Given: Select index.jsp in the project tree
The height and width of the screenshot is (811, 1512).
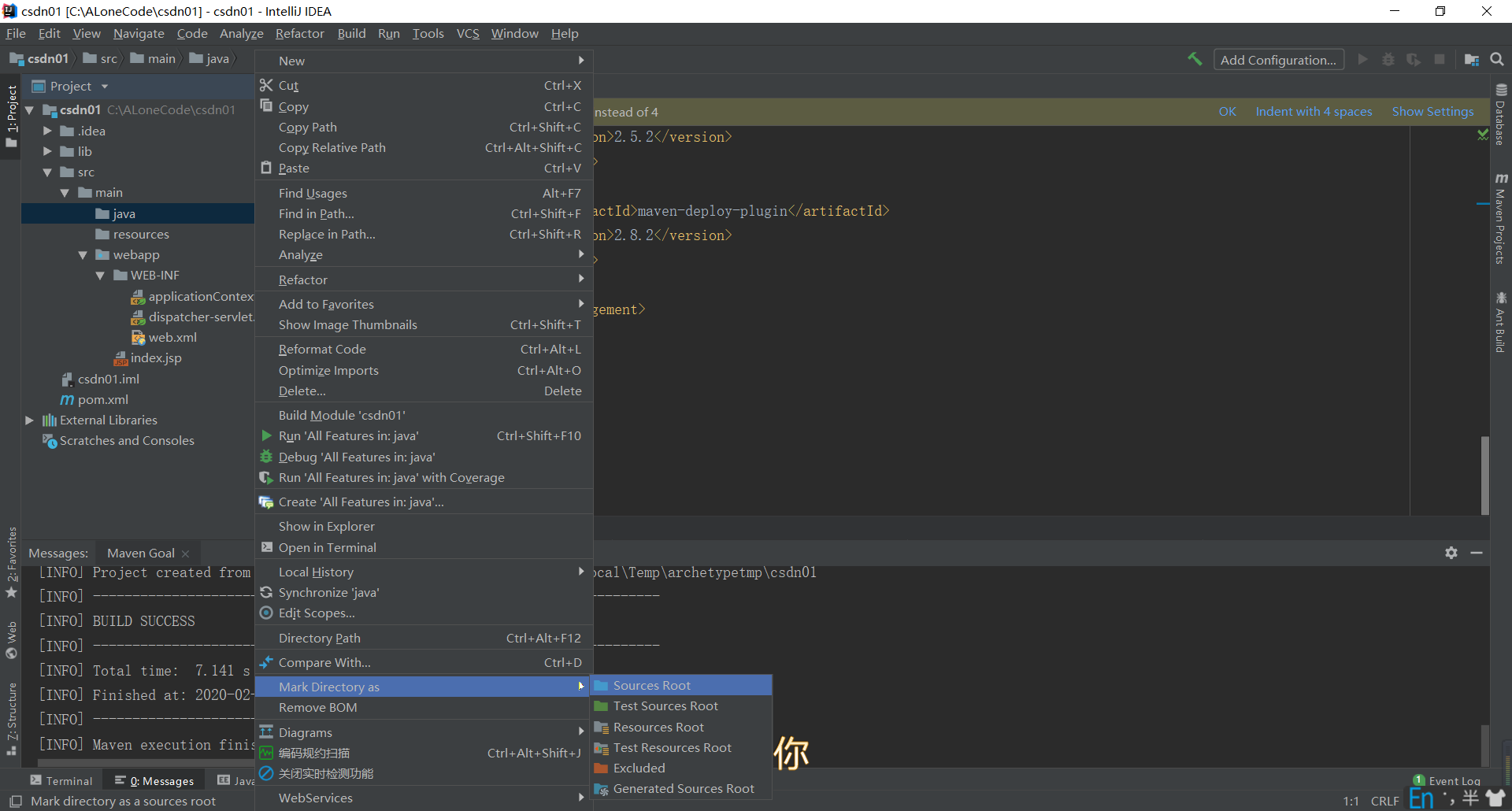Looking at the screenshot, I should pyautogui.click(x=156, y=358).
